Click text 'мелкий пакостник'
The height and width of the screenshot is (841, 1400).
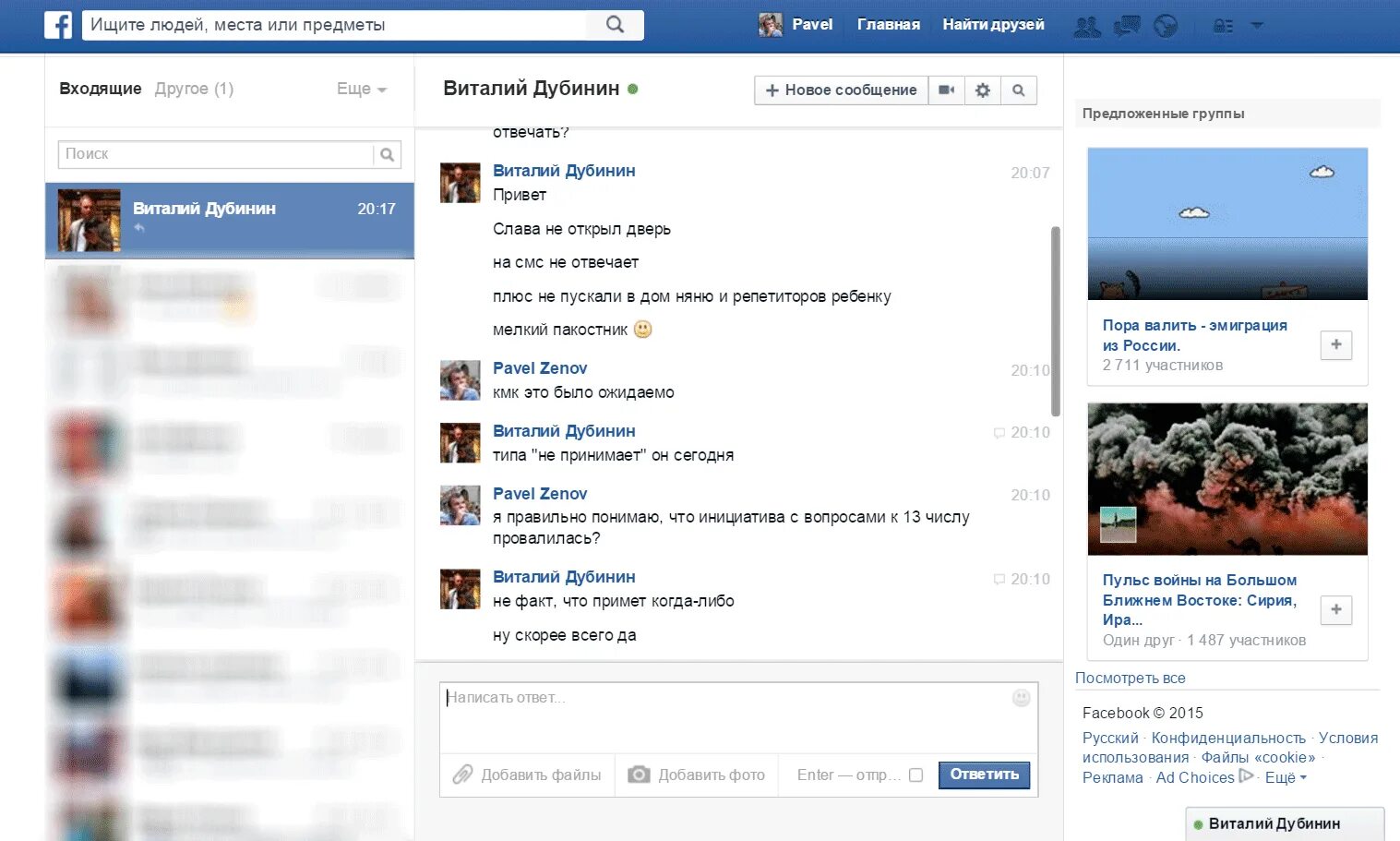560,330
